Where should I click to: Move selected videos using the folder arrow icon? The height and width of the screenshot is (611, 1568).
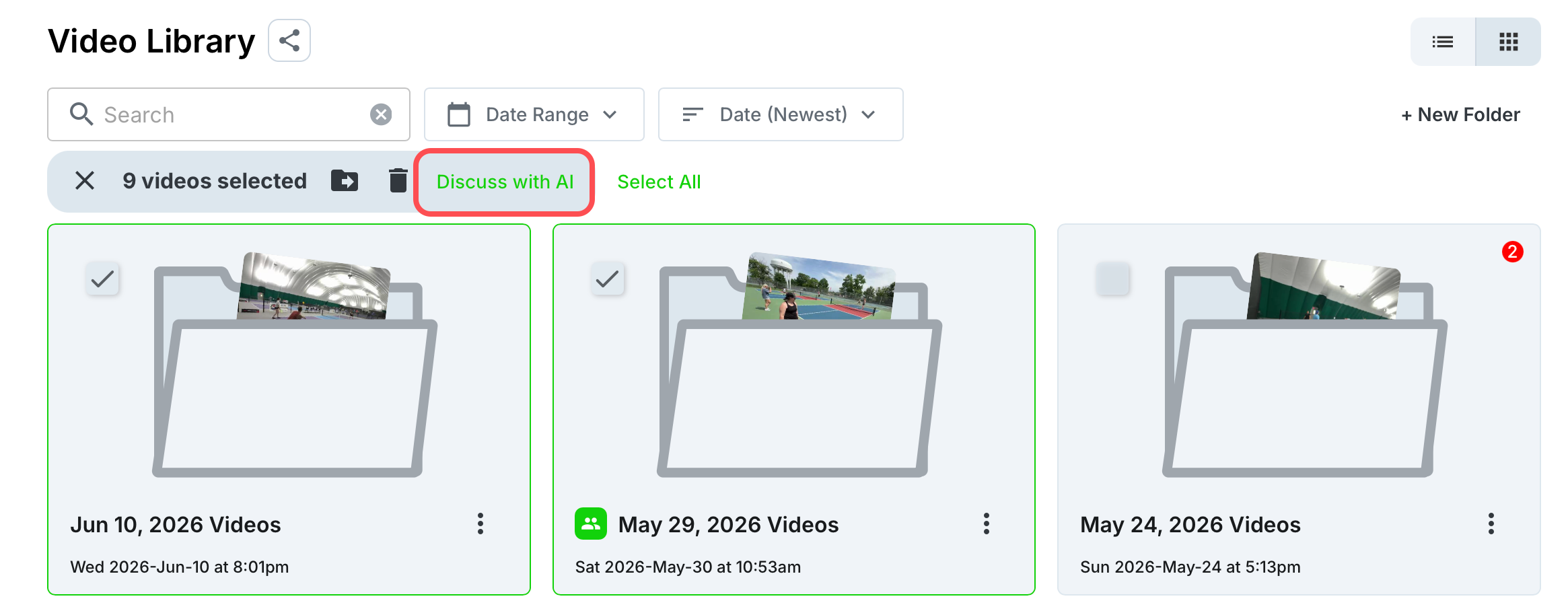[345, 180]
